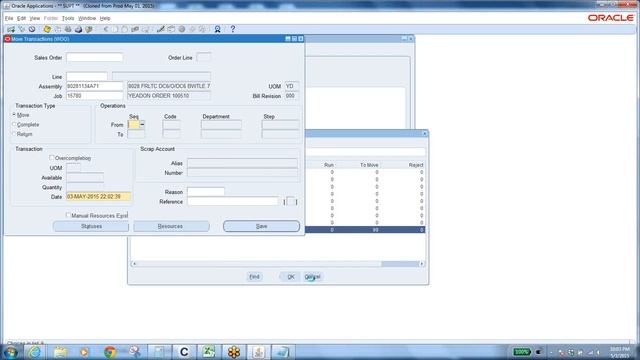Click the Print toolbar icon
Viewport: 640px width, 360px height.
pos(78,29)
